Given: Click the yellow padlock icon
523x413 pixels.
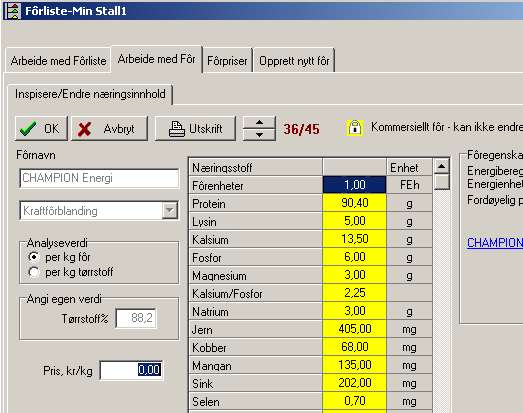Looking at the screenshot, I should (355, 127).
